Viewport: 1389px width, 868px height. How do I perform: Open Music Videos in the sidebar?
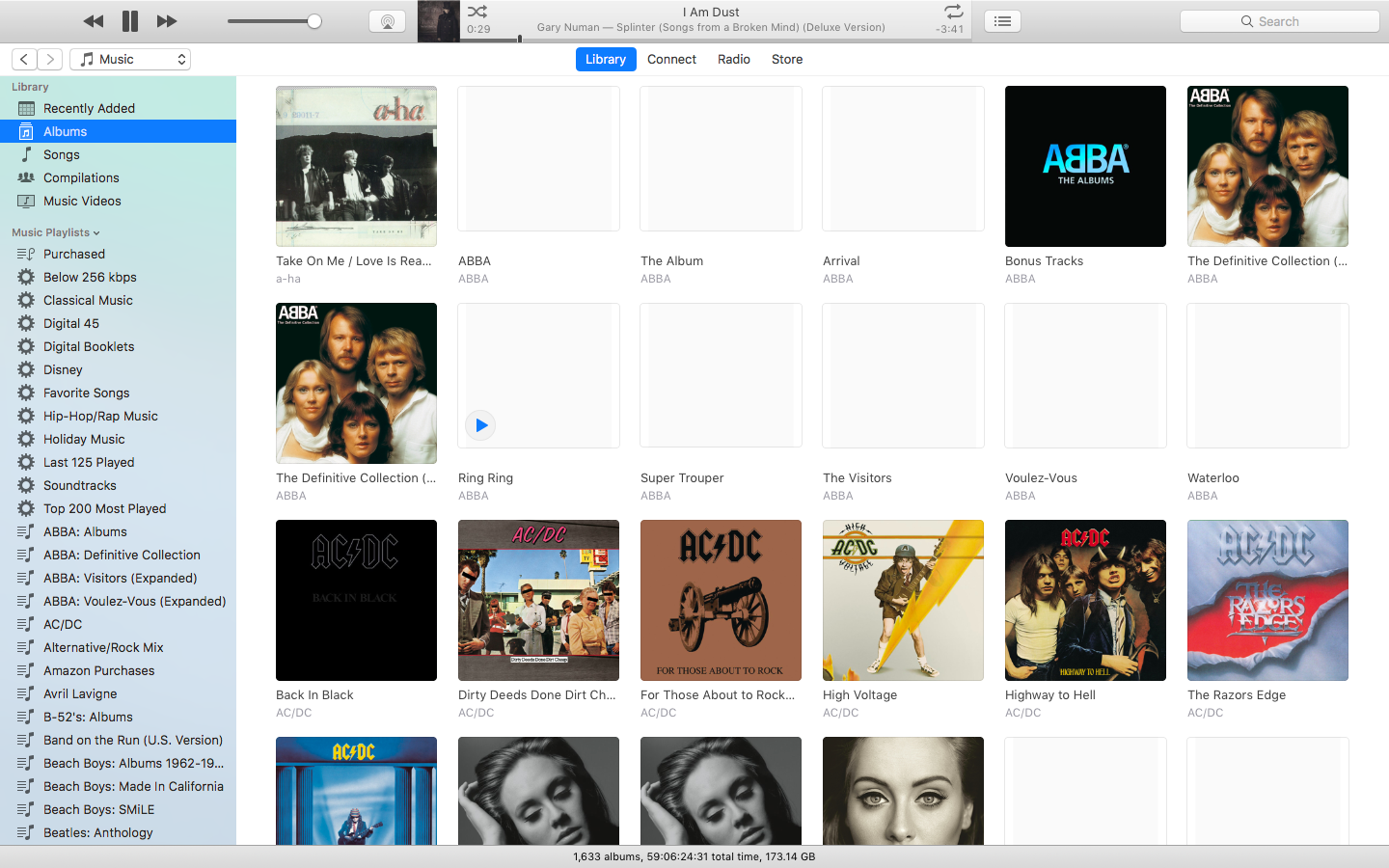click(x=118, y=201)
